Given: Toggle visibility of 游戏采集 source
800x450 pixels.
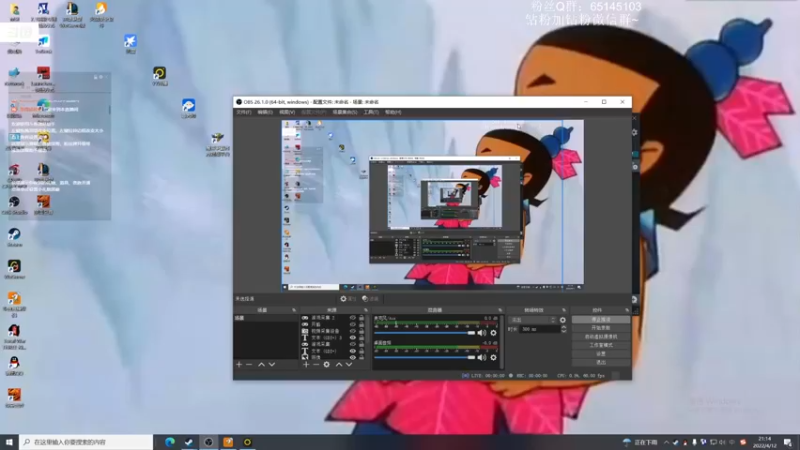Looking at the screenshot, I should tap(353, 344).
